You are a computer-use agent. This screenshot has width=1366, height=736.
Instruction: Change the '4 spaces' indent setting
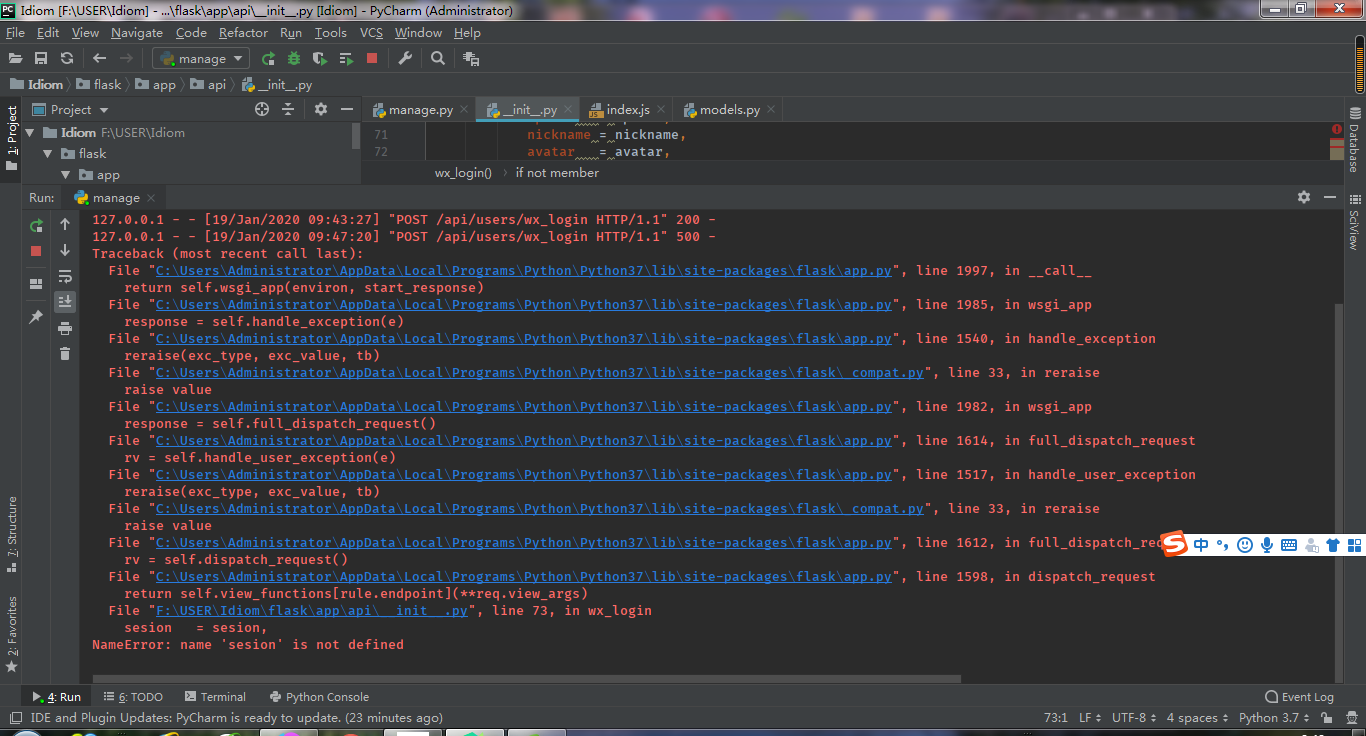coord(1198,717)
